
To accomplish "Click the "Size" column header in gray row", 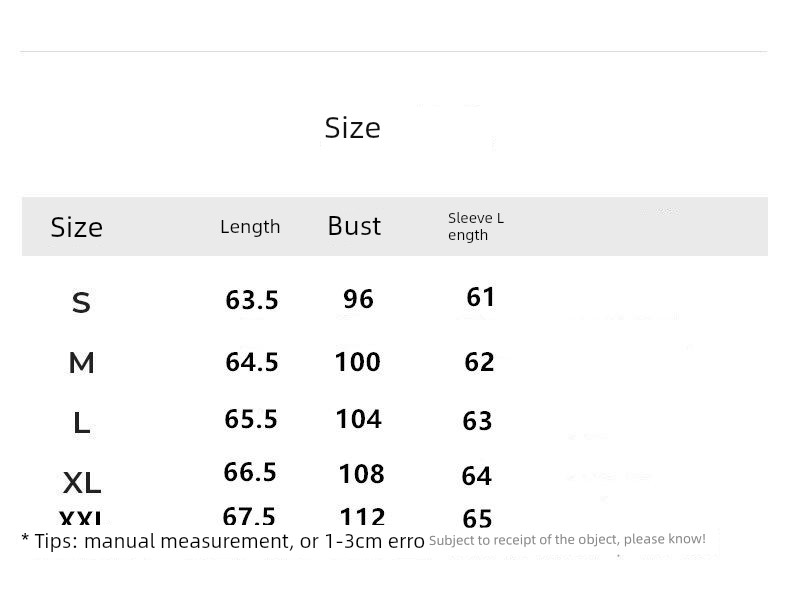I will click(x=77, y=227).
